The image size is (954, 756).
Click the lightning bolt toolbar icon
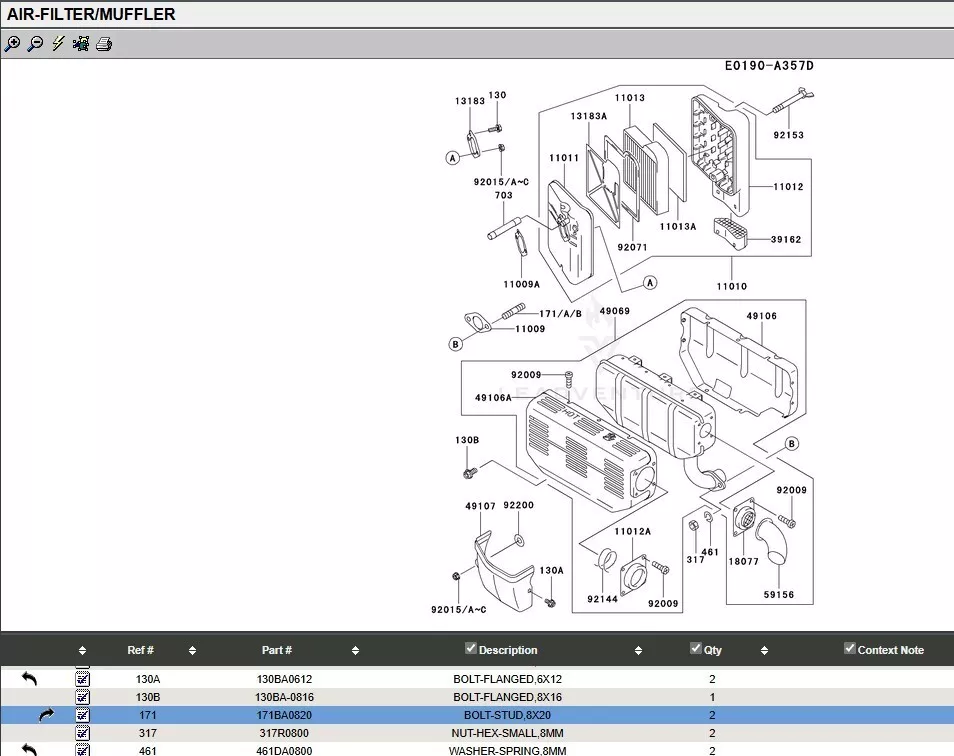tap(58, 44)
